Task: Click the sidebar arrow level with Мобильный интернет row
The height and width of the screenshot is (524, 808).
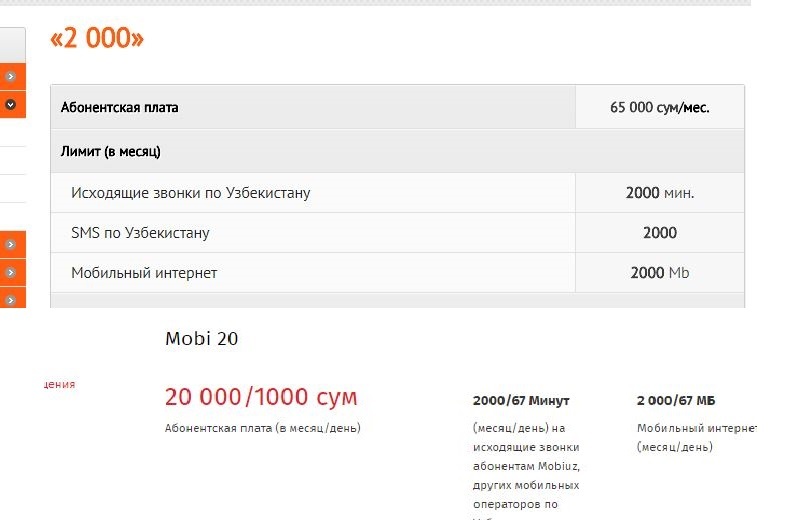Action: (x=10, y=271)
